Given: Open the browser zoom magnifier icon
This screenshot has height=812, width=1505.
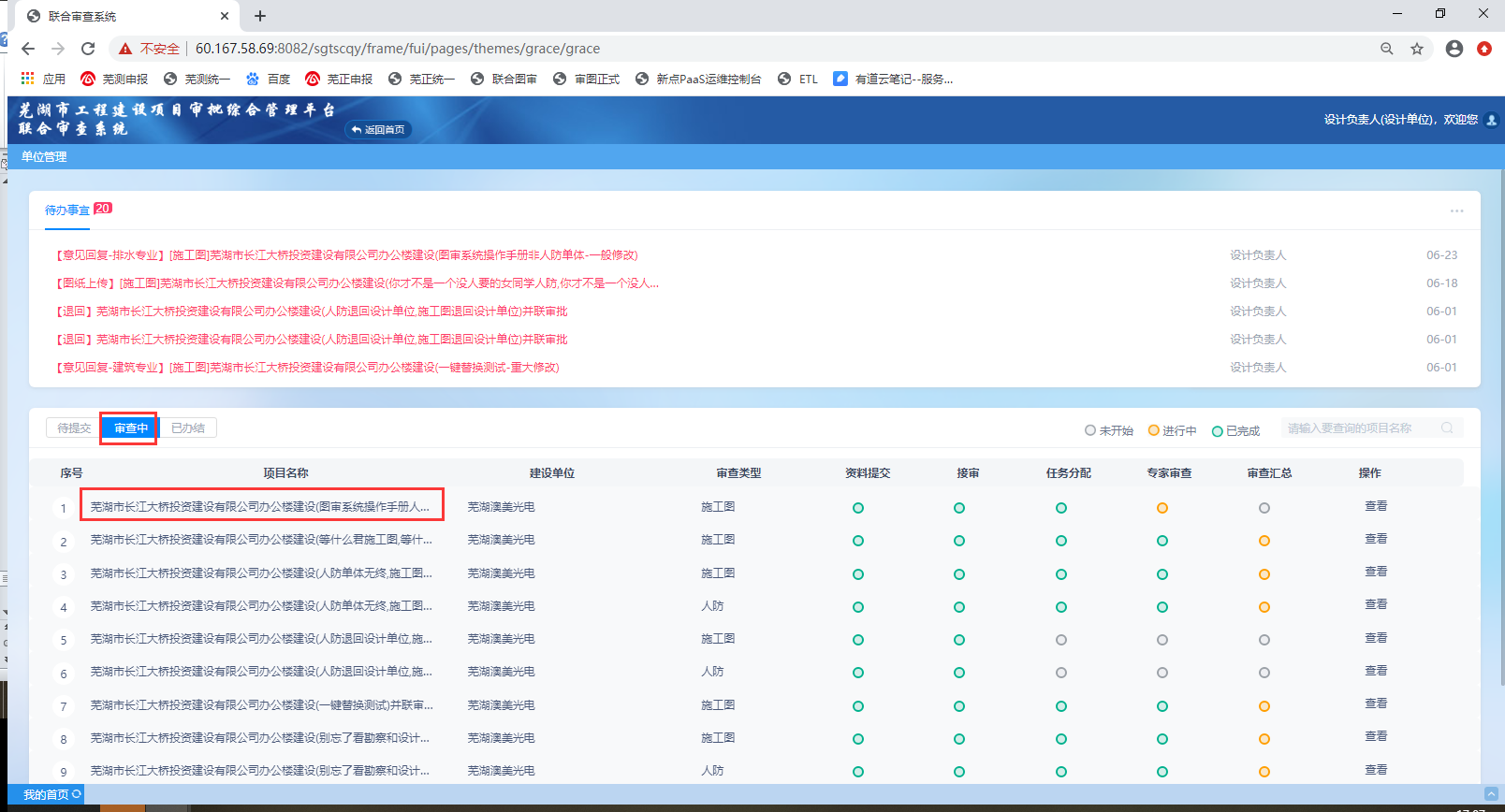Looking at the screenshot, I should pyautogui.click(x=1387, y=49).
